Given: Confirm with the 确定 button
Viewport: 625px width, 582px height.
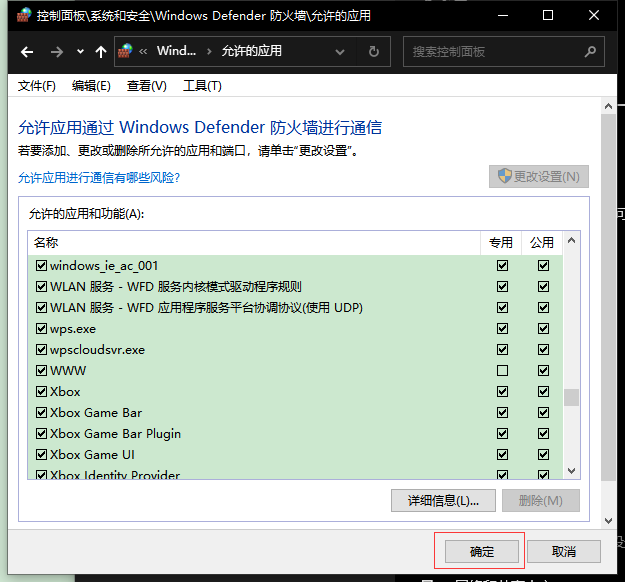Looking at the screenshot, I should click(482, 552).
